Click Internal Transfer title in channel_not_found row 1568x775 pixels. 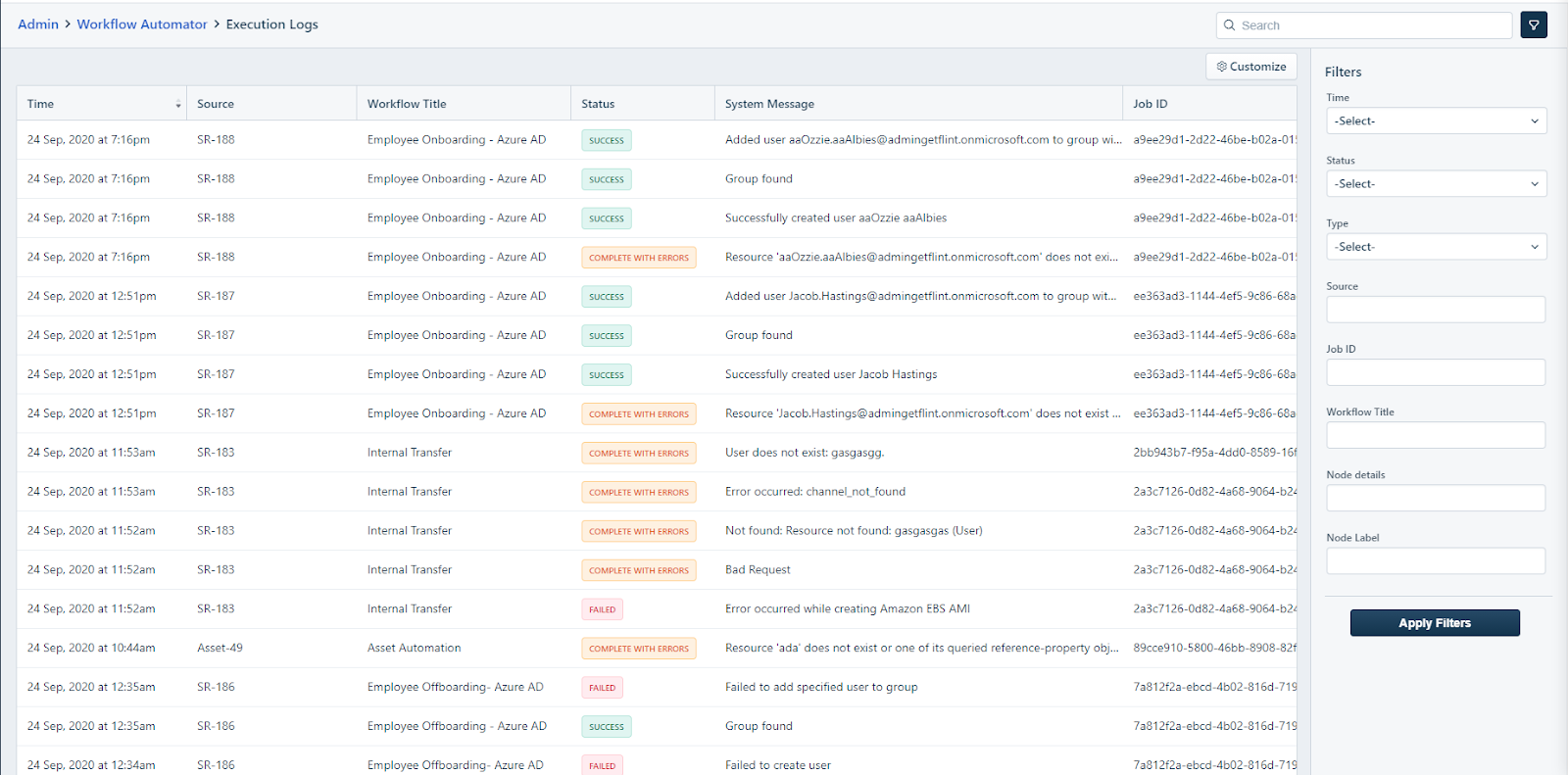coord(410,492)
